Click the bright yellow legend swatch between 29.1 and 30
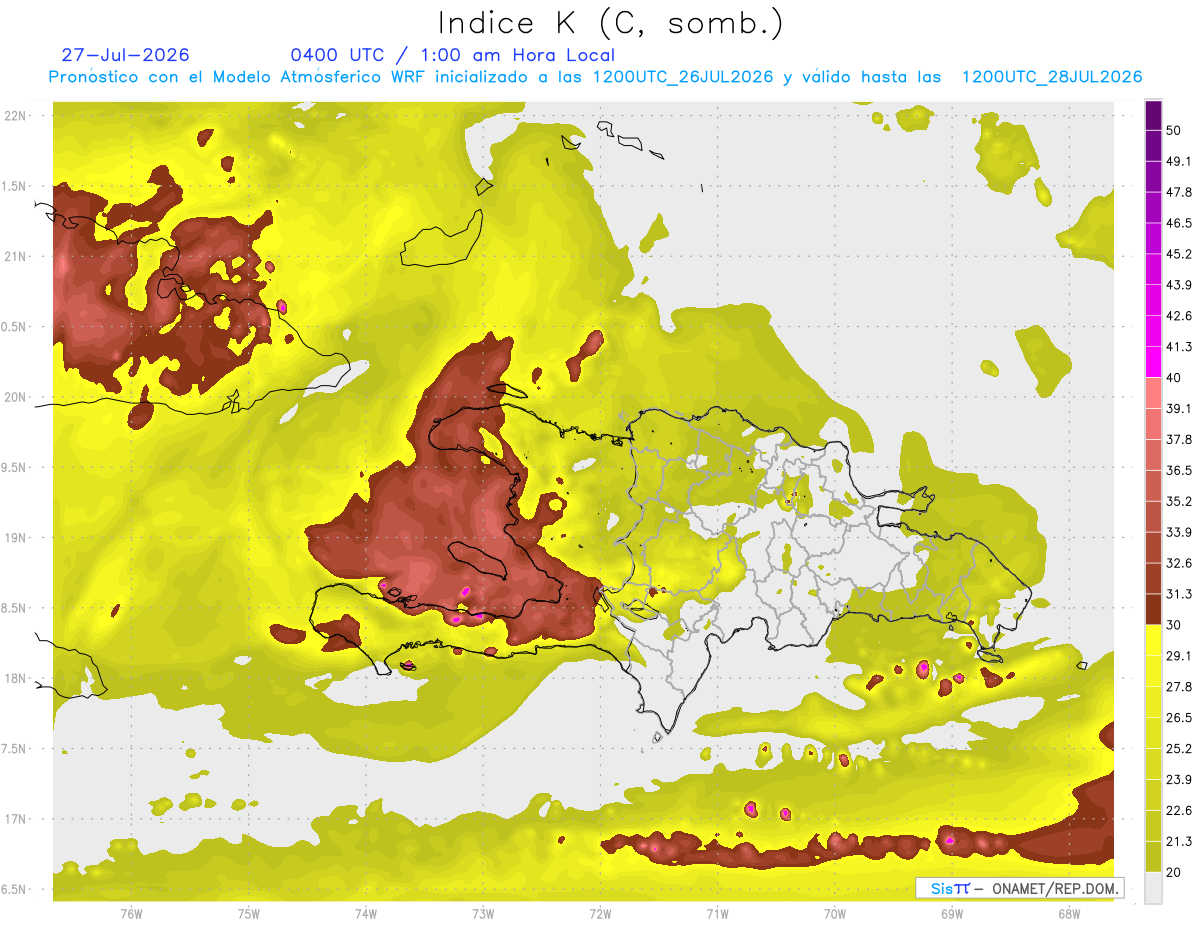The height and width of the screenshot is (927, 1200). click(x=1153, y=640)
